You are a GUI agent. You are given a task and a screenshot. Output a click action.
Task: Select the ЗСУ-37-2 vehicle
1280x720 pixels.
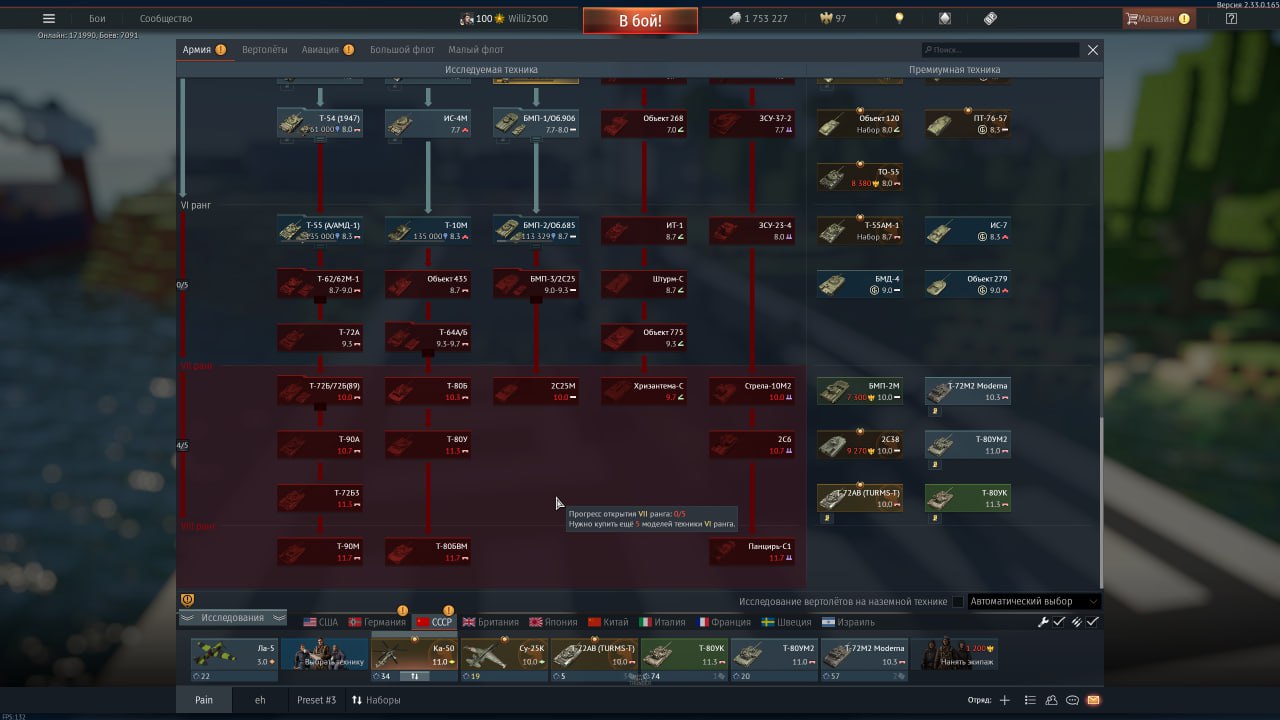pos(752,123)
